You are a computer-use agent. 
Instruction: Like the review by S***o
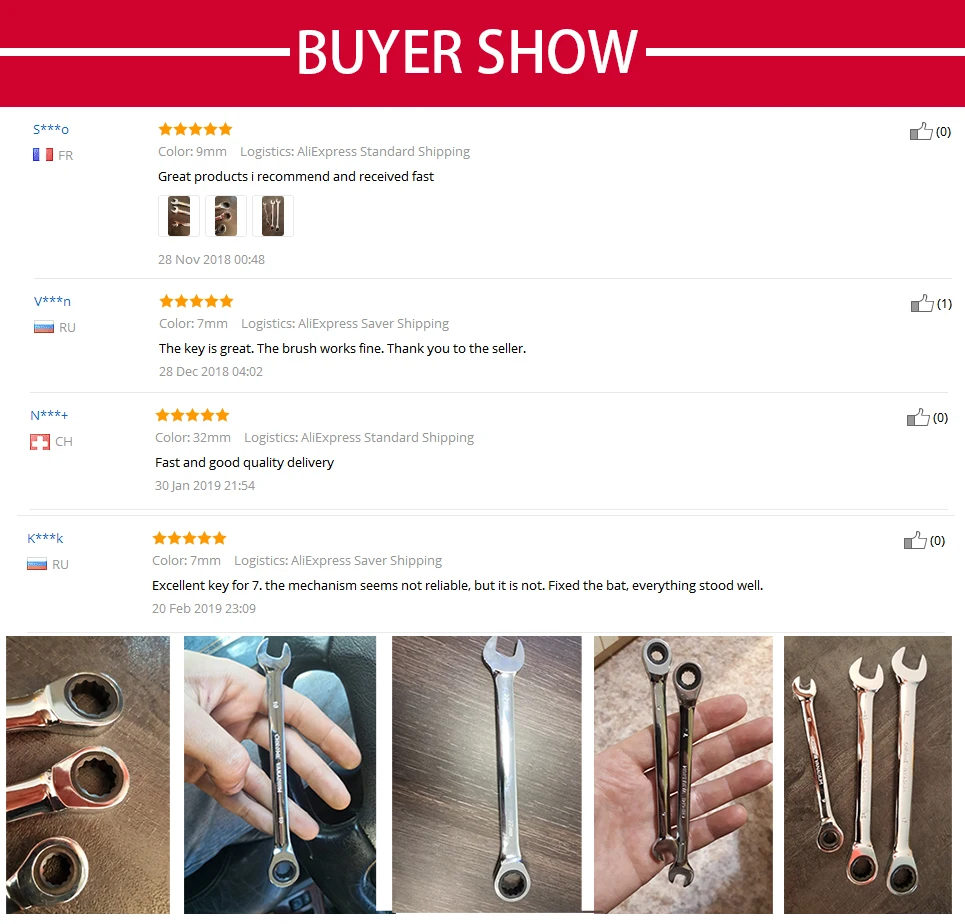click(921, 131)
